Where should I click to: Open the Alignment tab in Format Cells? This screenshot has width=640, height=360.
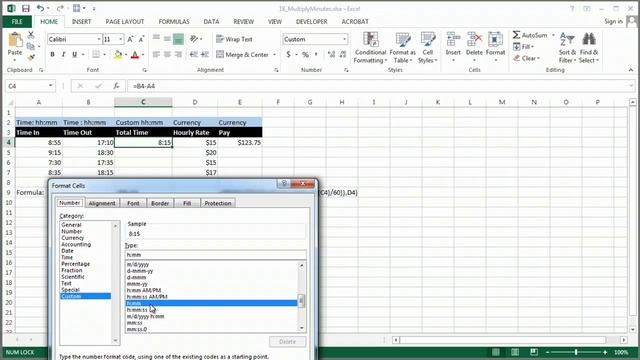102,203
